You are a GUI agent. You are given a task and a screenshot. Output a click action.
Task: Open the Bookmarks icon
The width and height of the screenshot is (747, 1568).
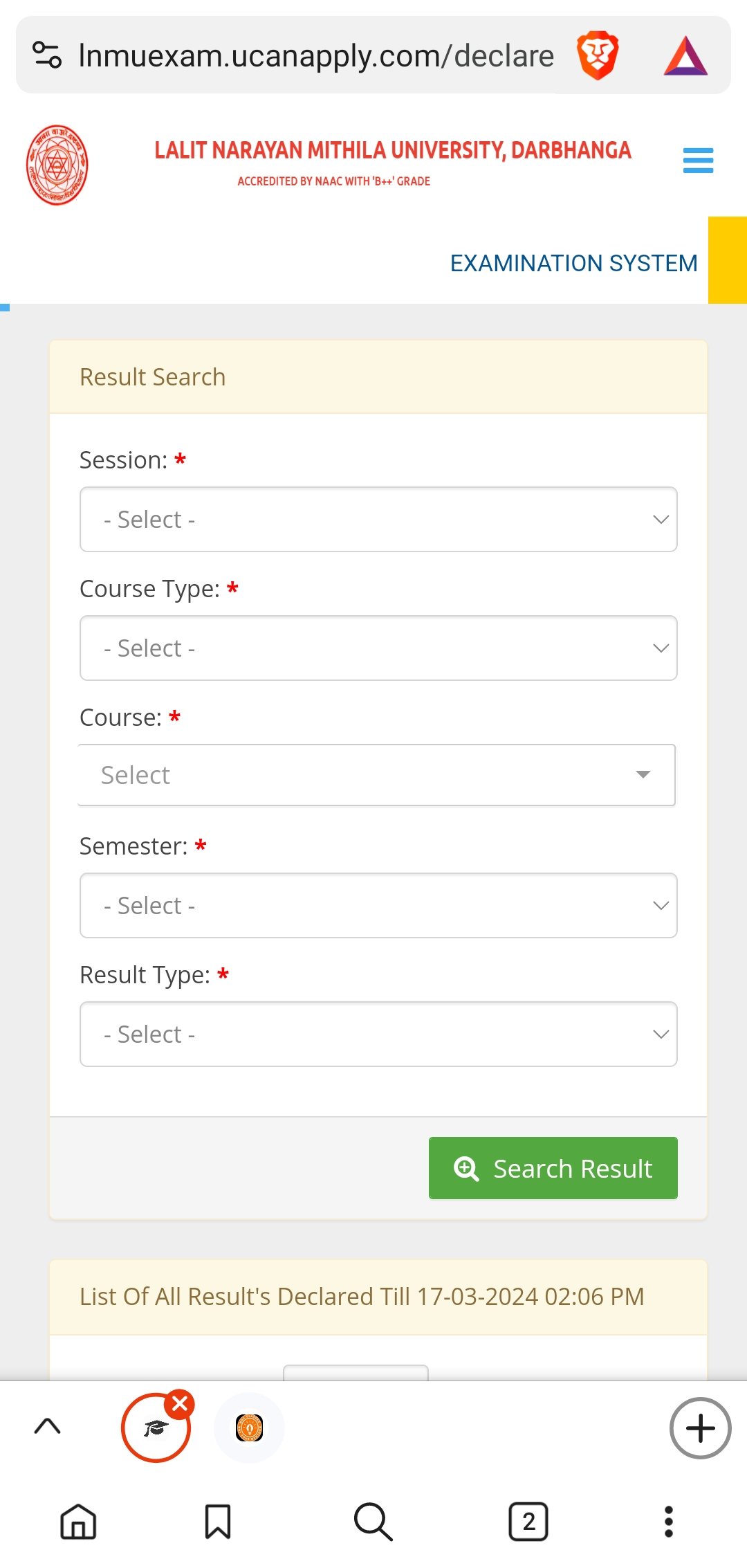218,1522
